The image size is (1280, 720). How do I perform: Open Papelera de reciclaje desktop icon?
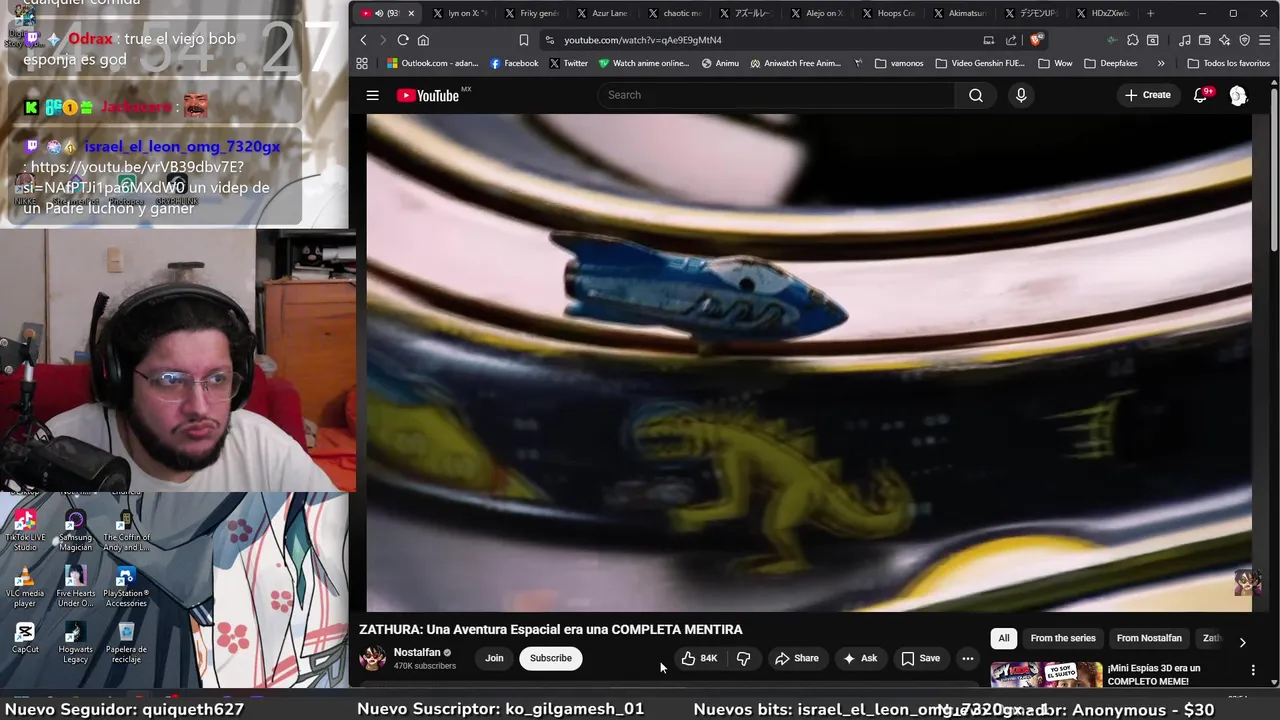[x=126, y=642]
